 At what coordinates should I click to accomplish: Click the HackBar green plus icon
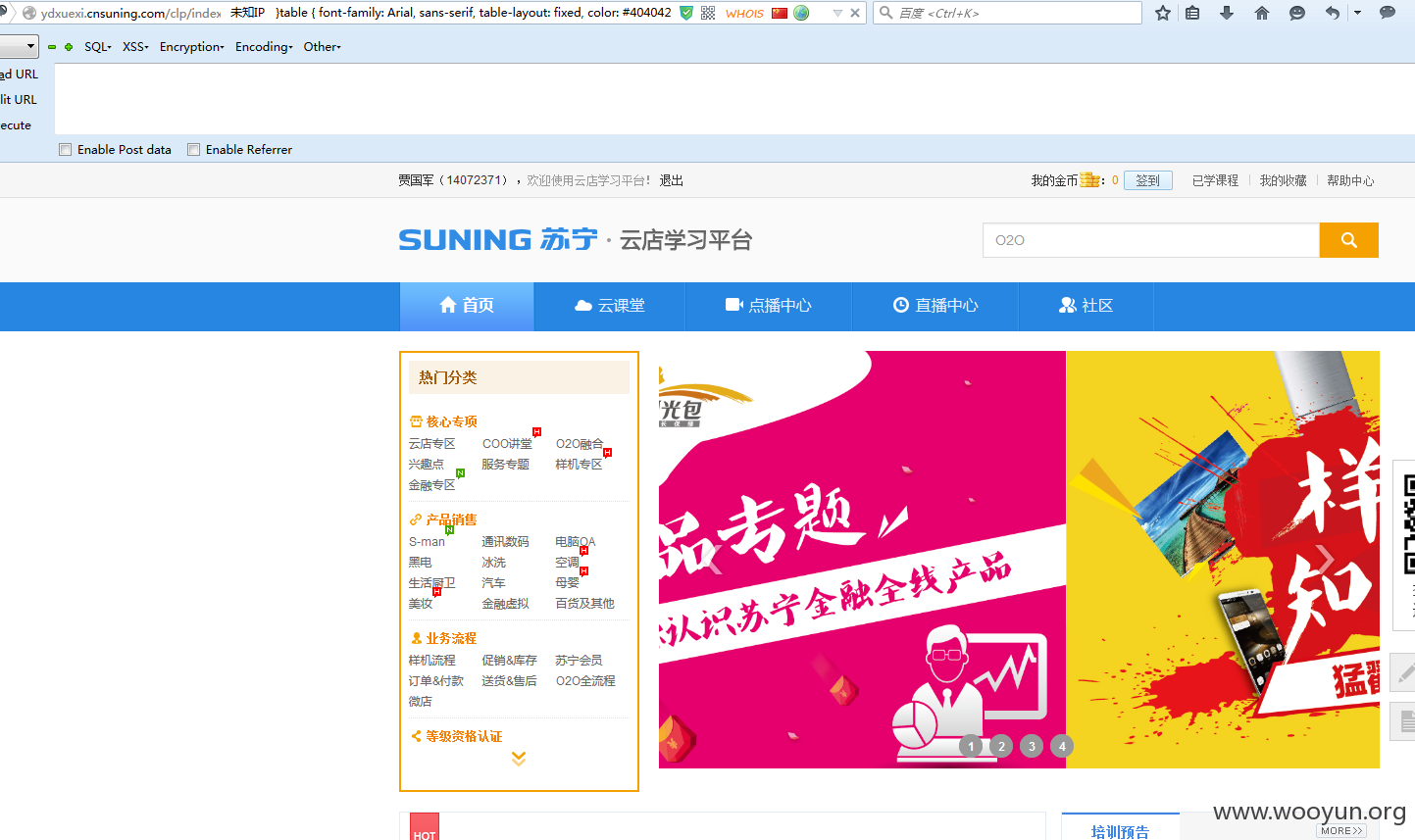point(69,46)
